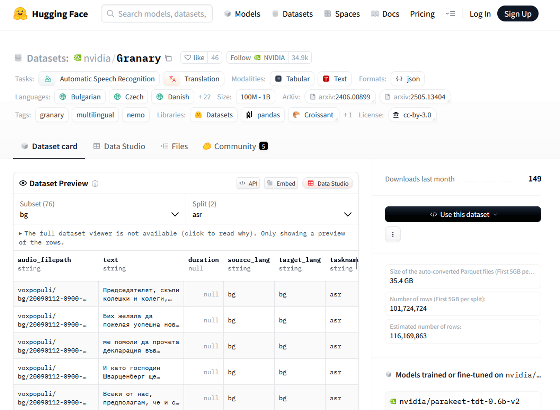Click the 34.9k followers count
The image size is (560, 410).
point(300,58)
